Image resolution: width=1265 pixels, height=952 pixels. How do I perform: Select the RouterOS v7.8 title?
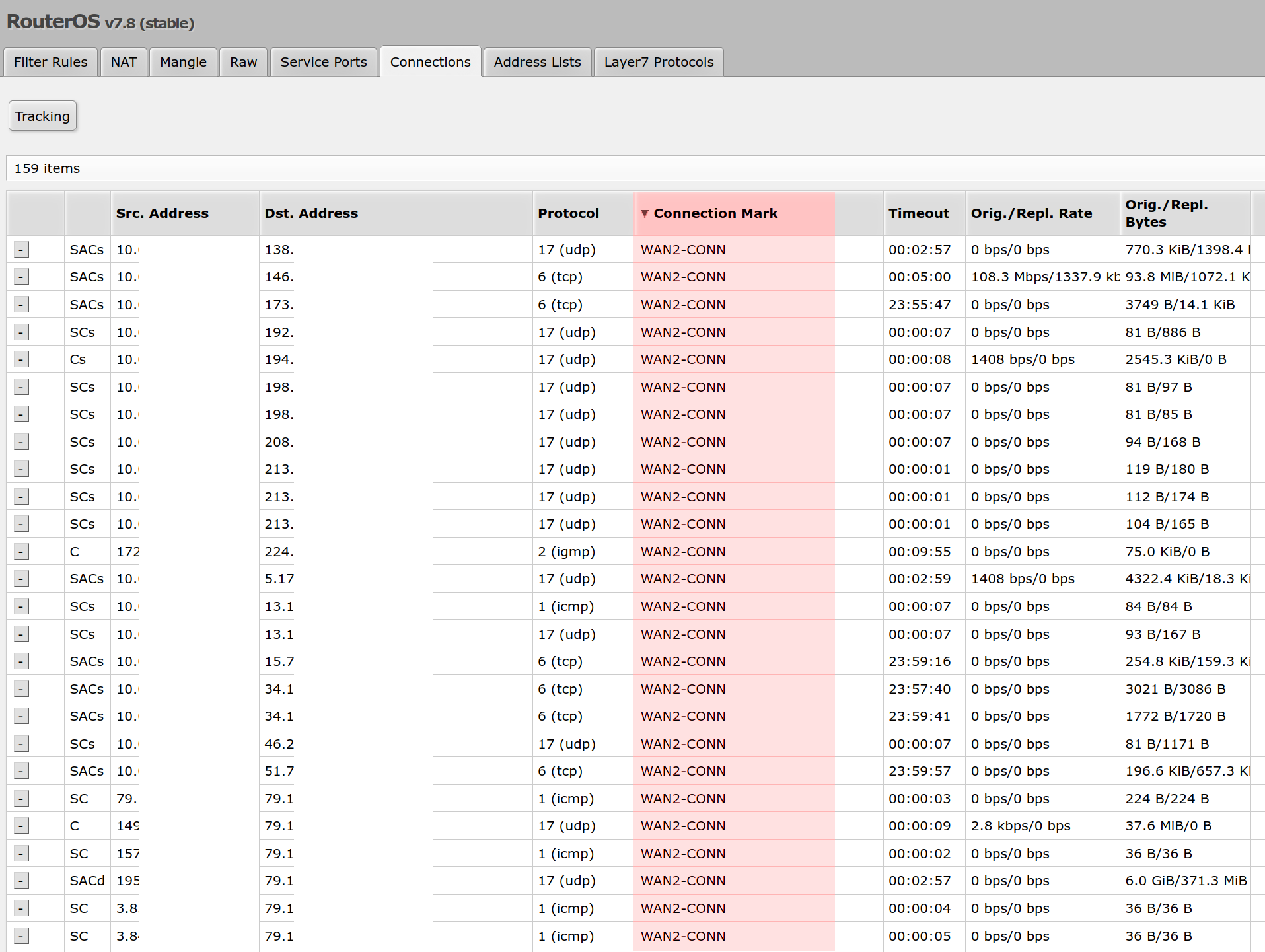[100, 22]
